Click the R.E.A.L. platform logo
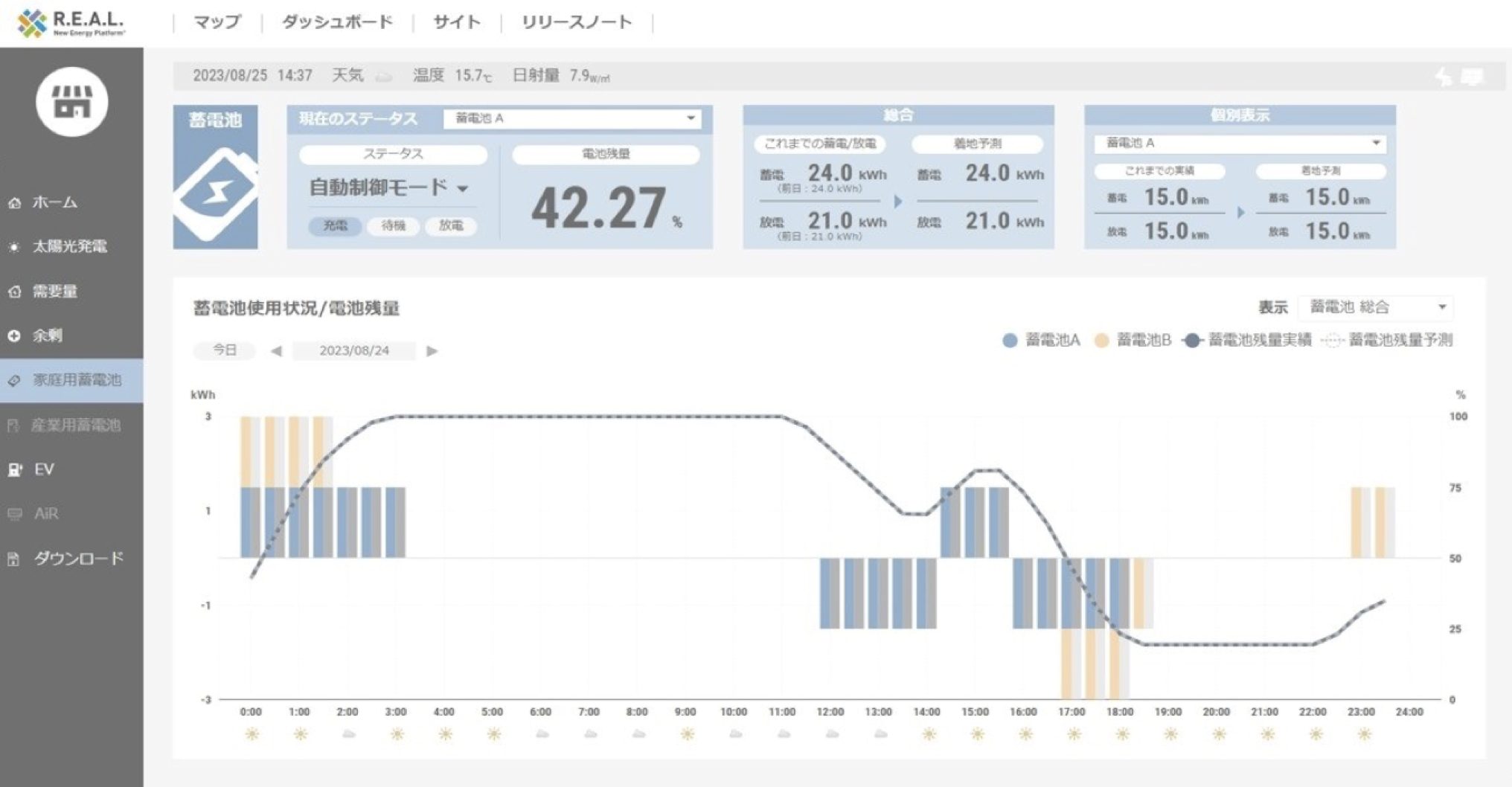1512x787 pixels. tap(71, 23)
